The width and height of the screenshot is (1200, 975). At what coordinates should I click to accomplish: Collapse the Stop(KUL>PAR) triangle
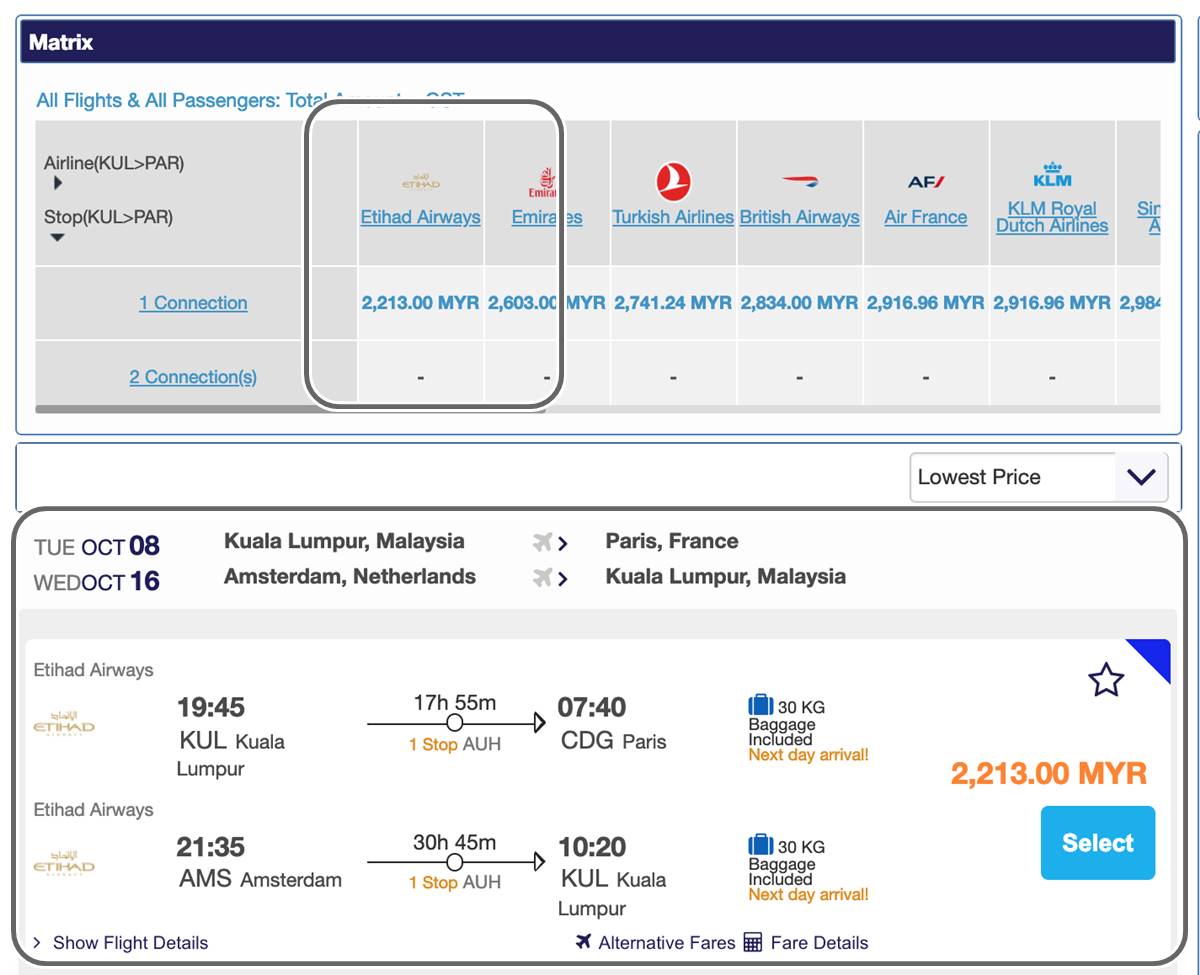click(x=57, y=237)
